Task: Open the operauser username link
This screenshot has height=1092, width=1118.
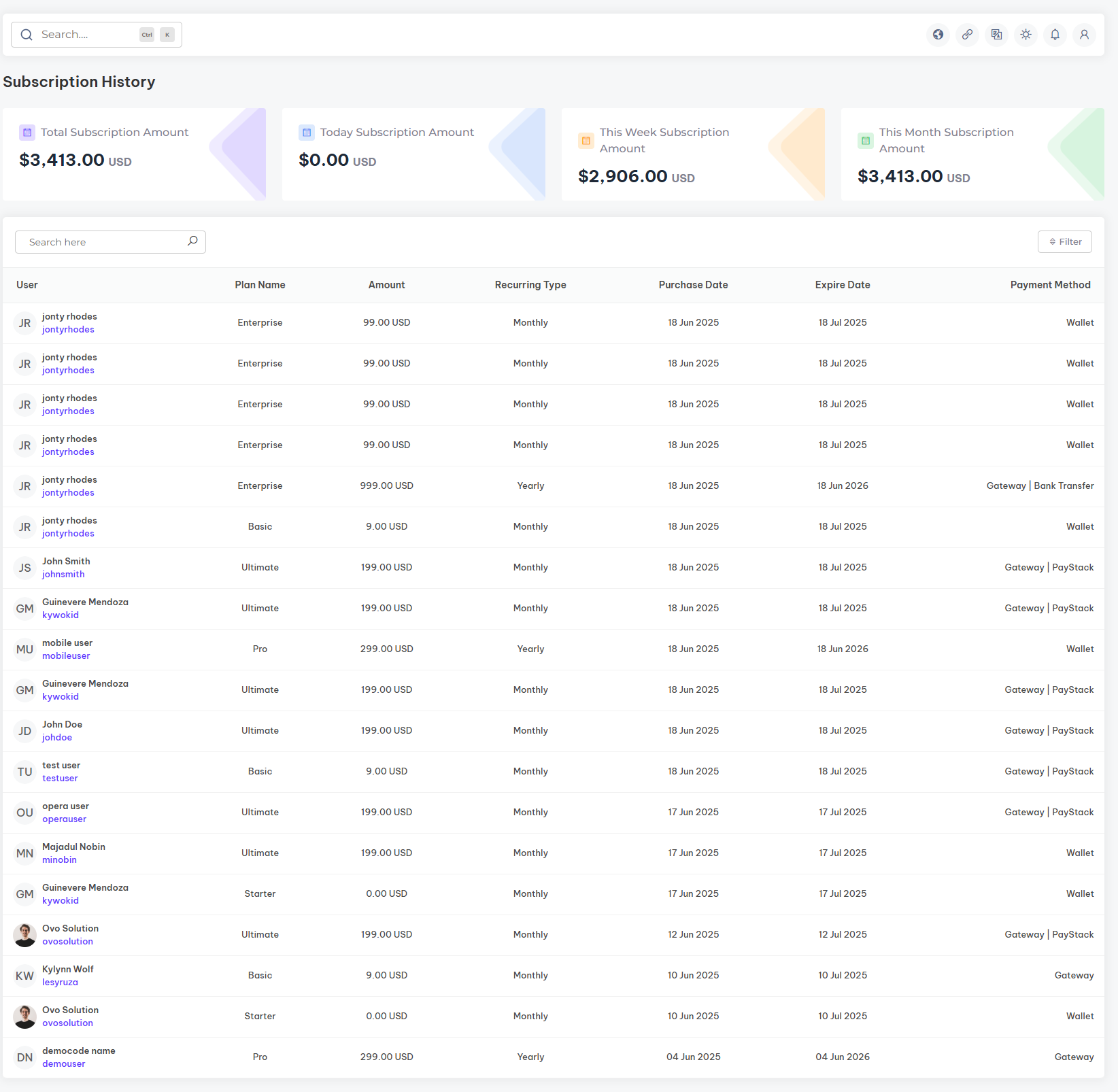Action: point(65,819)
